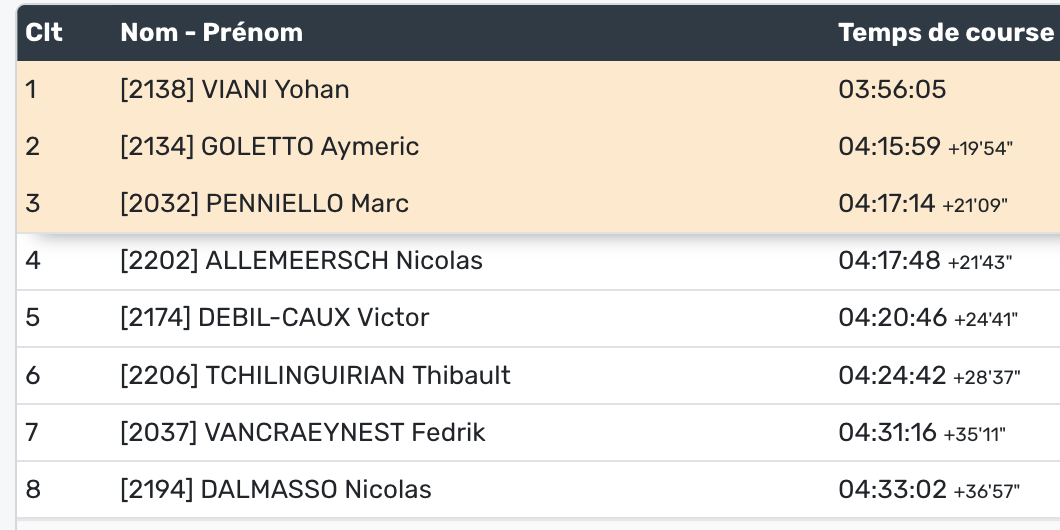Open DEBIL-CAUX Victor's result row
Viewport: 1060px width, 530px height.
click(x=274, y=318)
